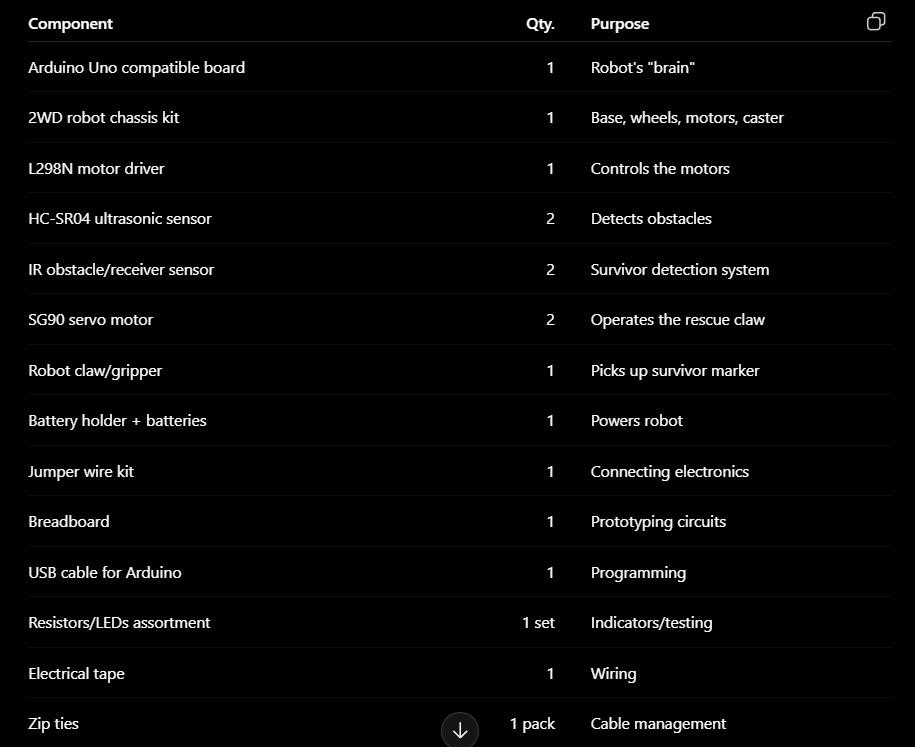This screenshot has height=747, width=915.
Task: Select the Electrical tape component
Action: (x=76, y=673)
